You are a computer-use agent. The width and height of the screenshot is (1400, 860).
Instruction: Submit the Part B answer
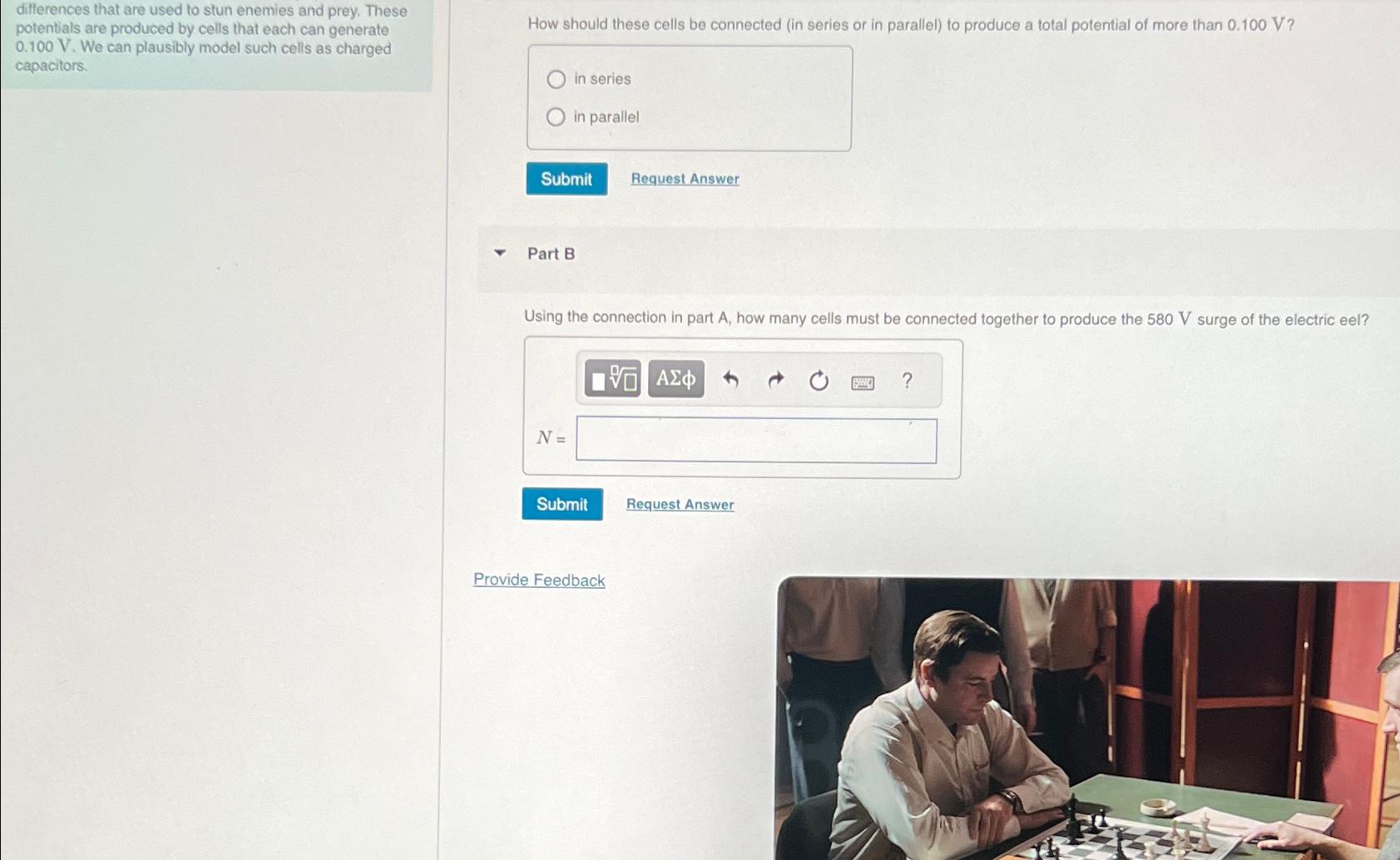point(562,504)
